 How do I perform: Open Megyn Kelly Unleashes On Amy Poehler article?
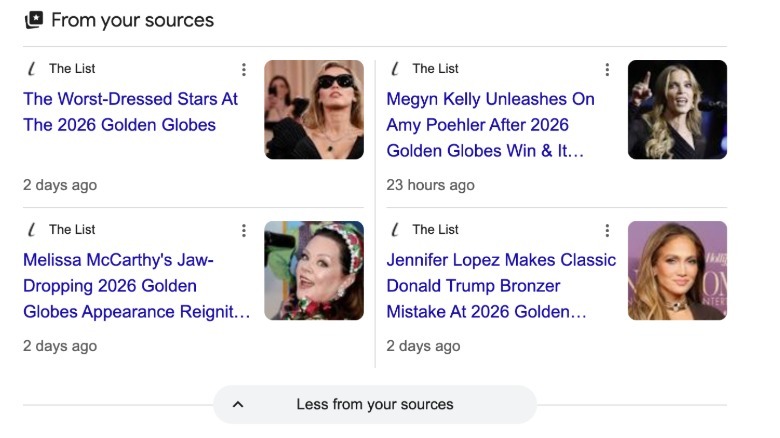point(490,125)
